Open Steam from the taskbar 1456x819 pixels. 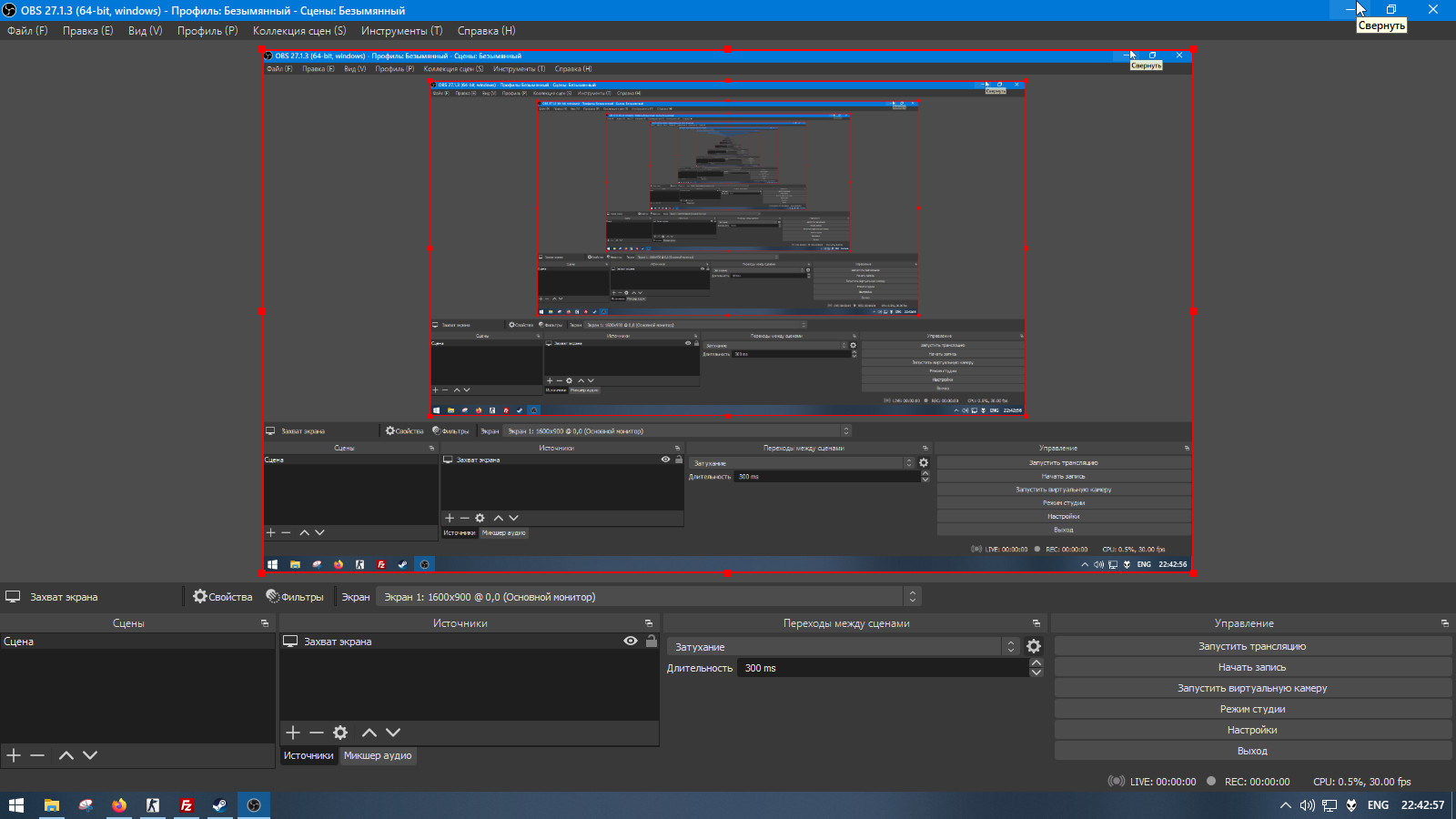pos(219,805)
